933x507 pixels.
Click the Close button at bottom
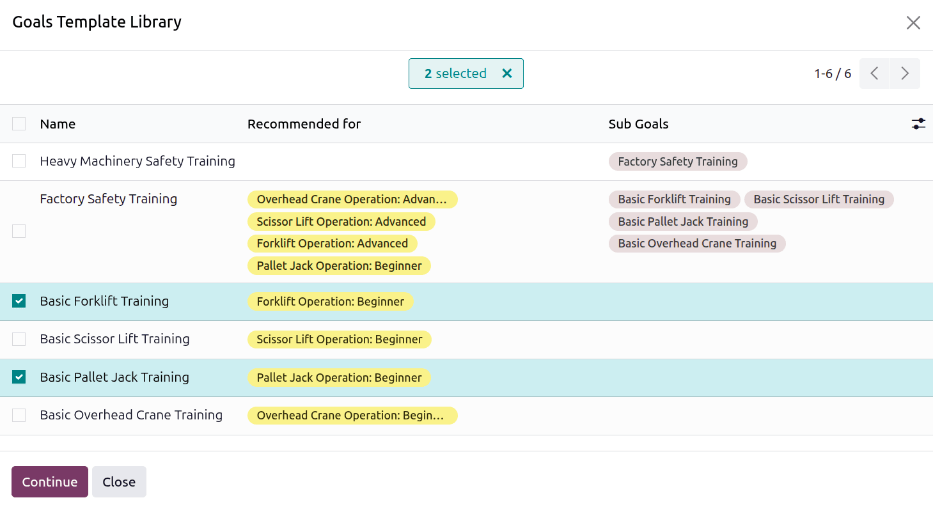[119, 482]
